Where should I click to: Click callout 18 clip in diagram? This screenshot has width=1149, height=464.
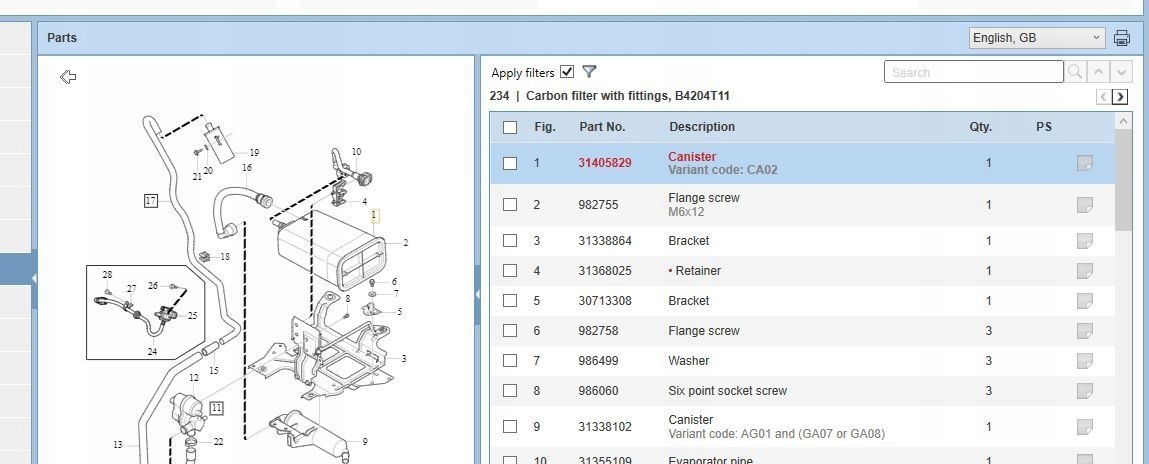coord(225,257)
